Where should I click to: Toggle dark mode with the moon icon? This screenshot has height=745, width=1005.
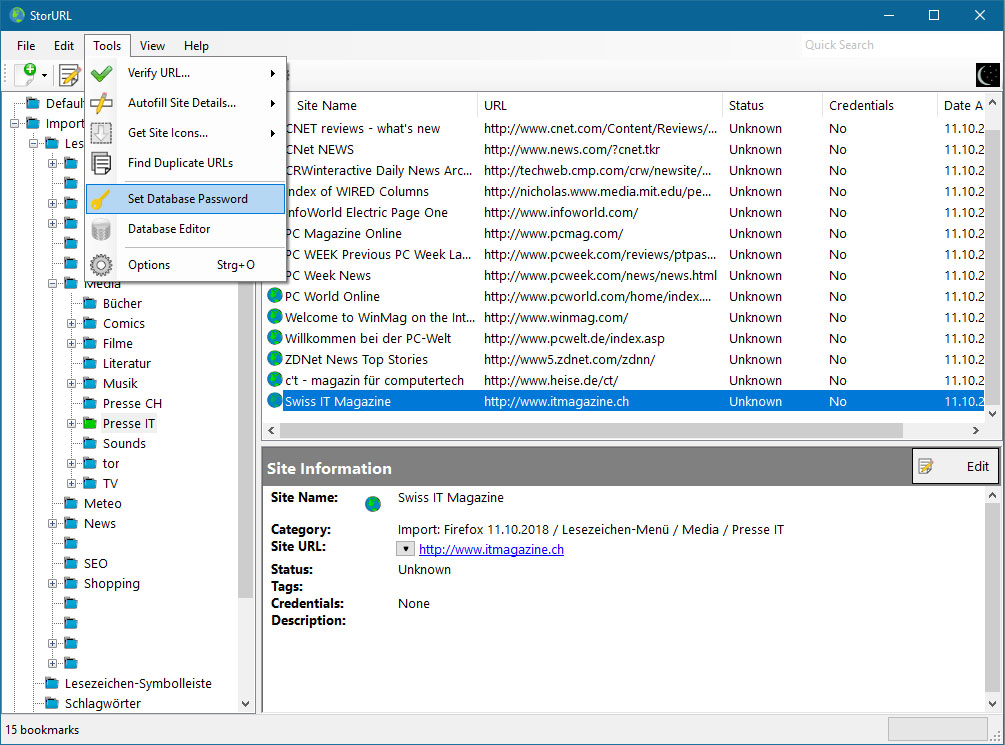[988, 75]
